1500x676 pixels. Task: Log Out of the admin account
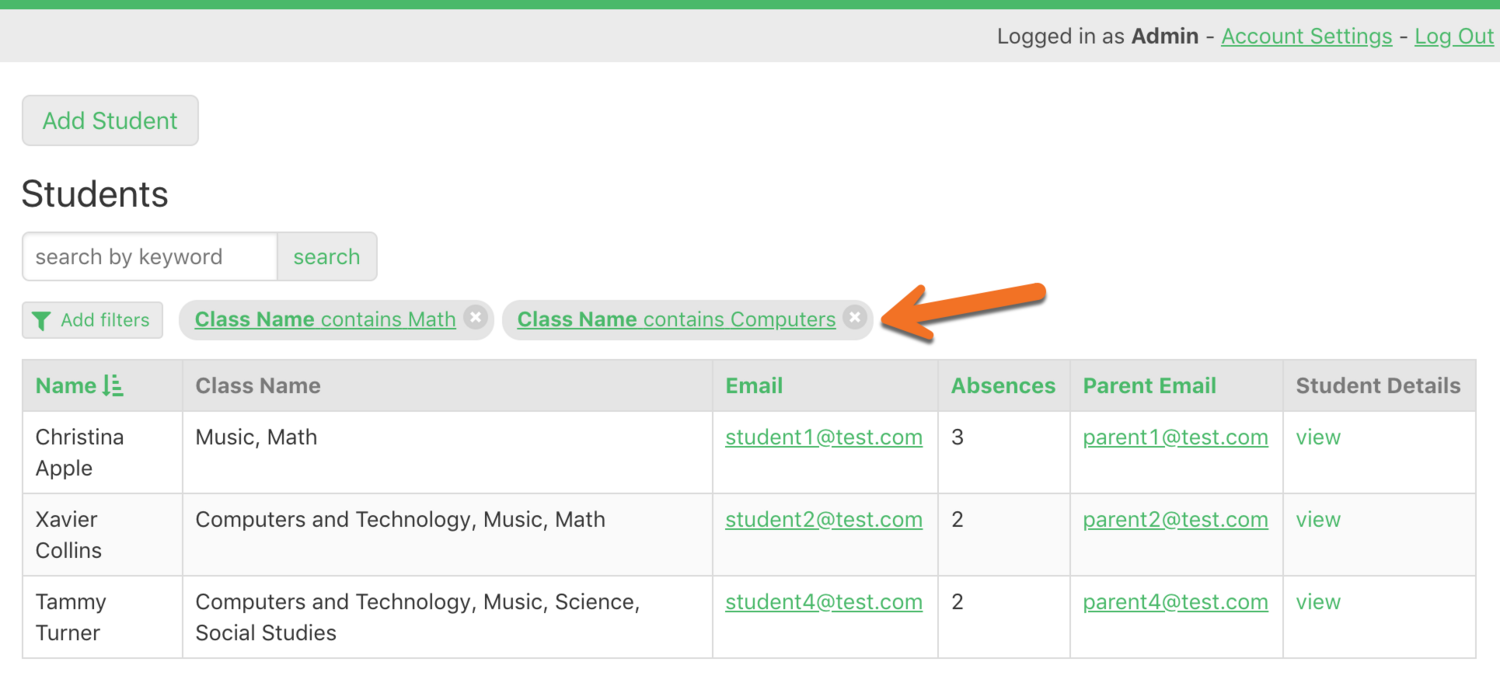click(x=1453, y=37)
